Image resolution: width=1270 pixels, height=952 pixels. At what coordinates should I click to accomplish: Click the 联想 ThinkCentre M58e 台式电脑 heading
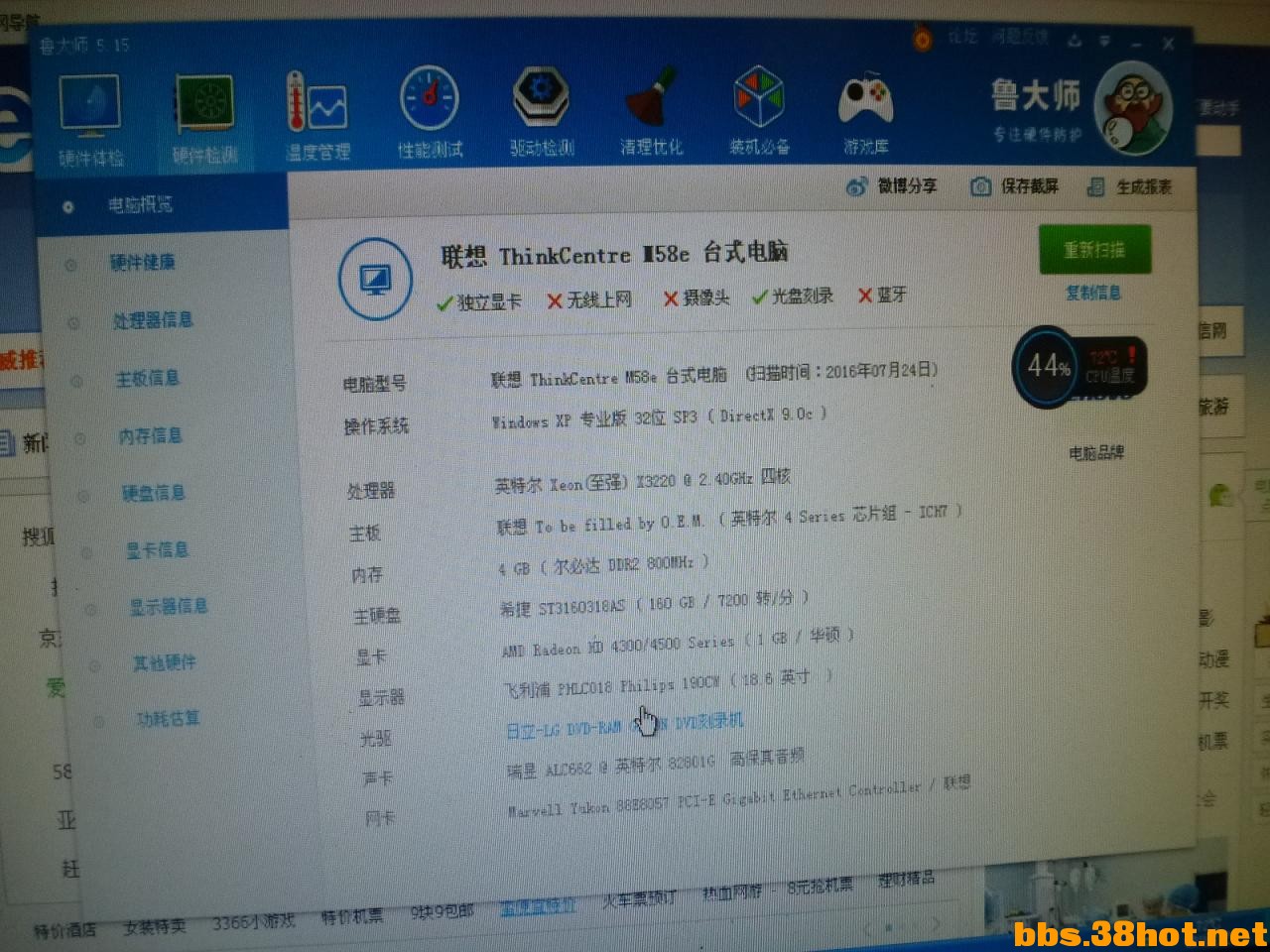click(614, 254)
